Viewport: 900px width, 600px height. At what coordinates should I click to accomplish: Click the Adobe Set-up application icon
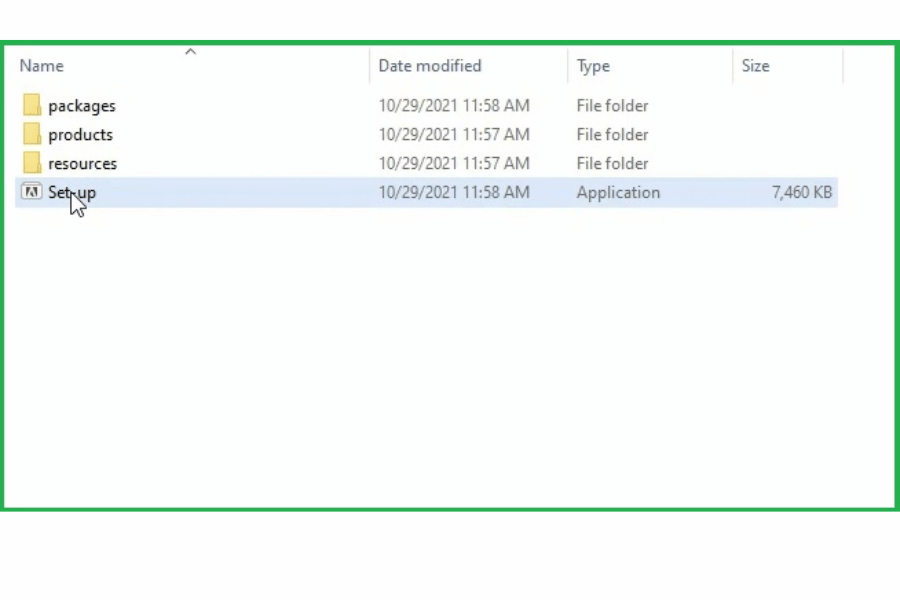[x=31, y=192]
